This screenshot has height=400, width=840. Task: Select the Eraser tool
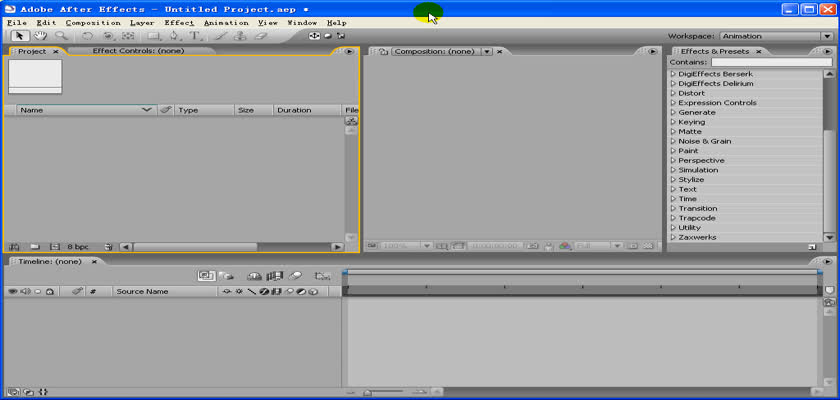point(260,36)
